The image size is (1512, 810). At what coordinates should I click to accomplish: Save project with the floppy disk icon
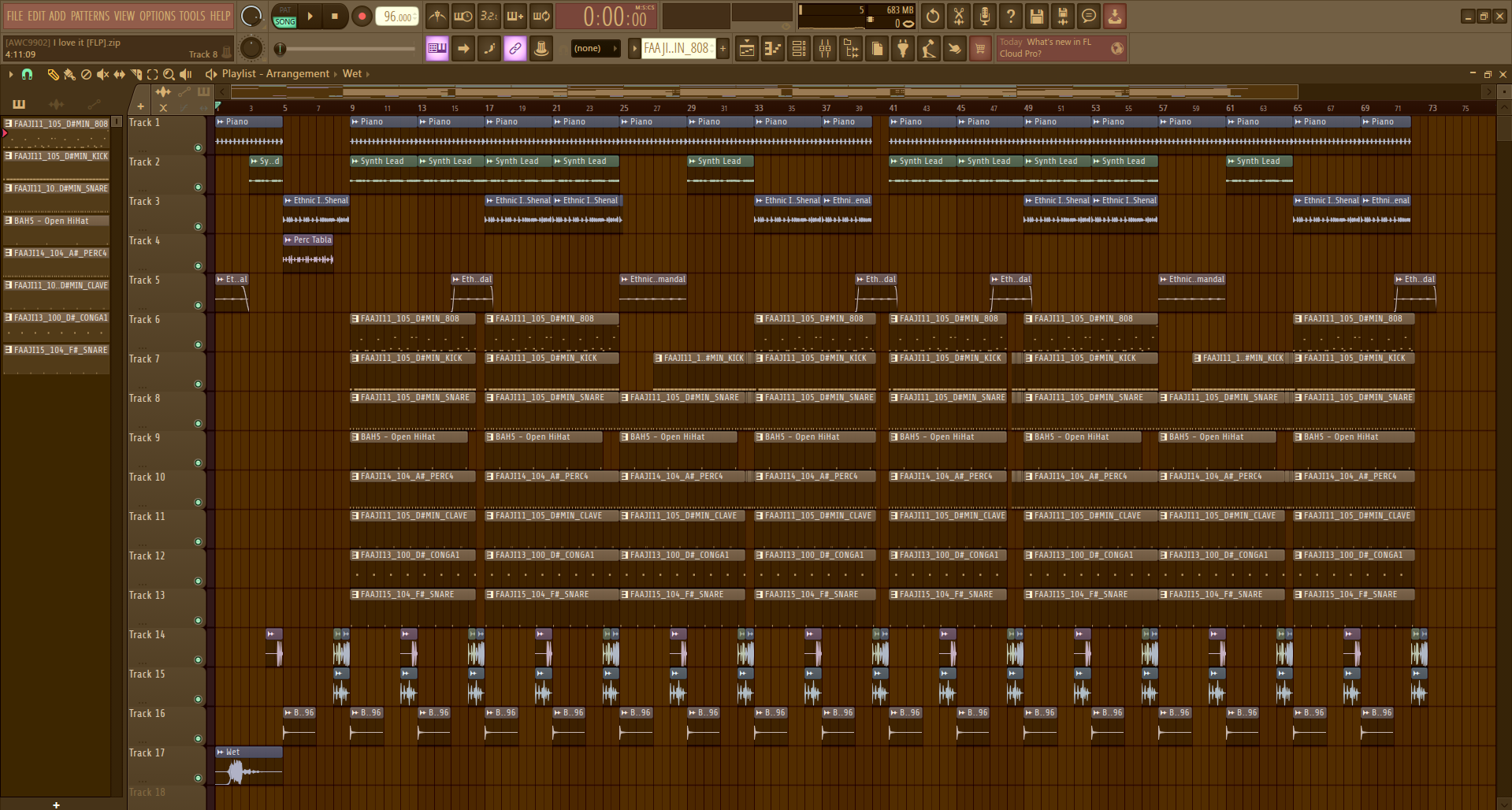pos(1037,16)
